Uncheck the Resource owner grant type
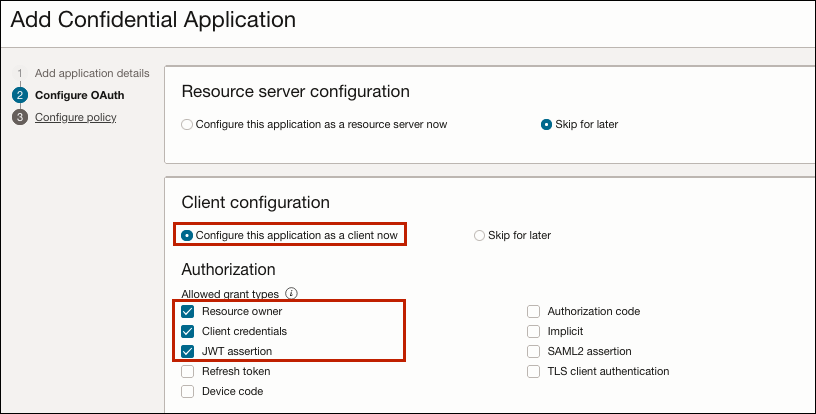 [187, 312]
